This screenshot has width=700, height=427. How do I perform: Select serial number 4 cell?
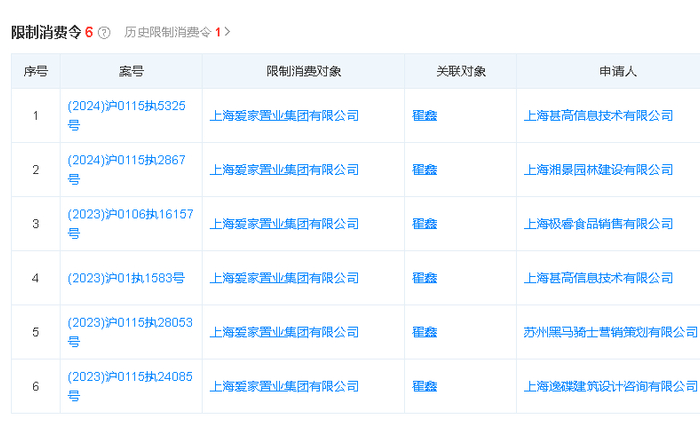[36, 278]
